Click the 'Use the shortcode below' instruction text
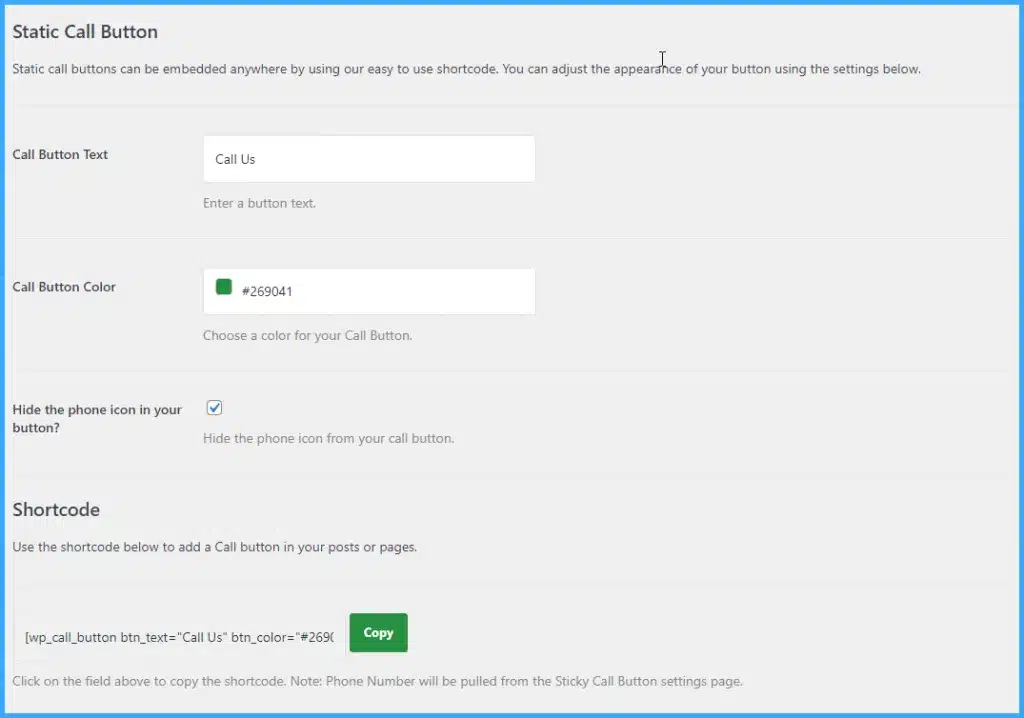Viewport: 1024px width, 718px height. coord(214,547)
